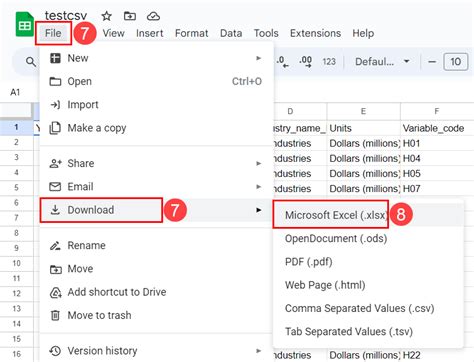Click the font size field showing 10
Image resolution: width=474 pixels, height=362 pixels.
[455, 62]
